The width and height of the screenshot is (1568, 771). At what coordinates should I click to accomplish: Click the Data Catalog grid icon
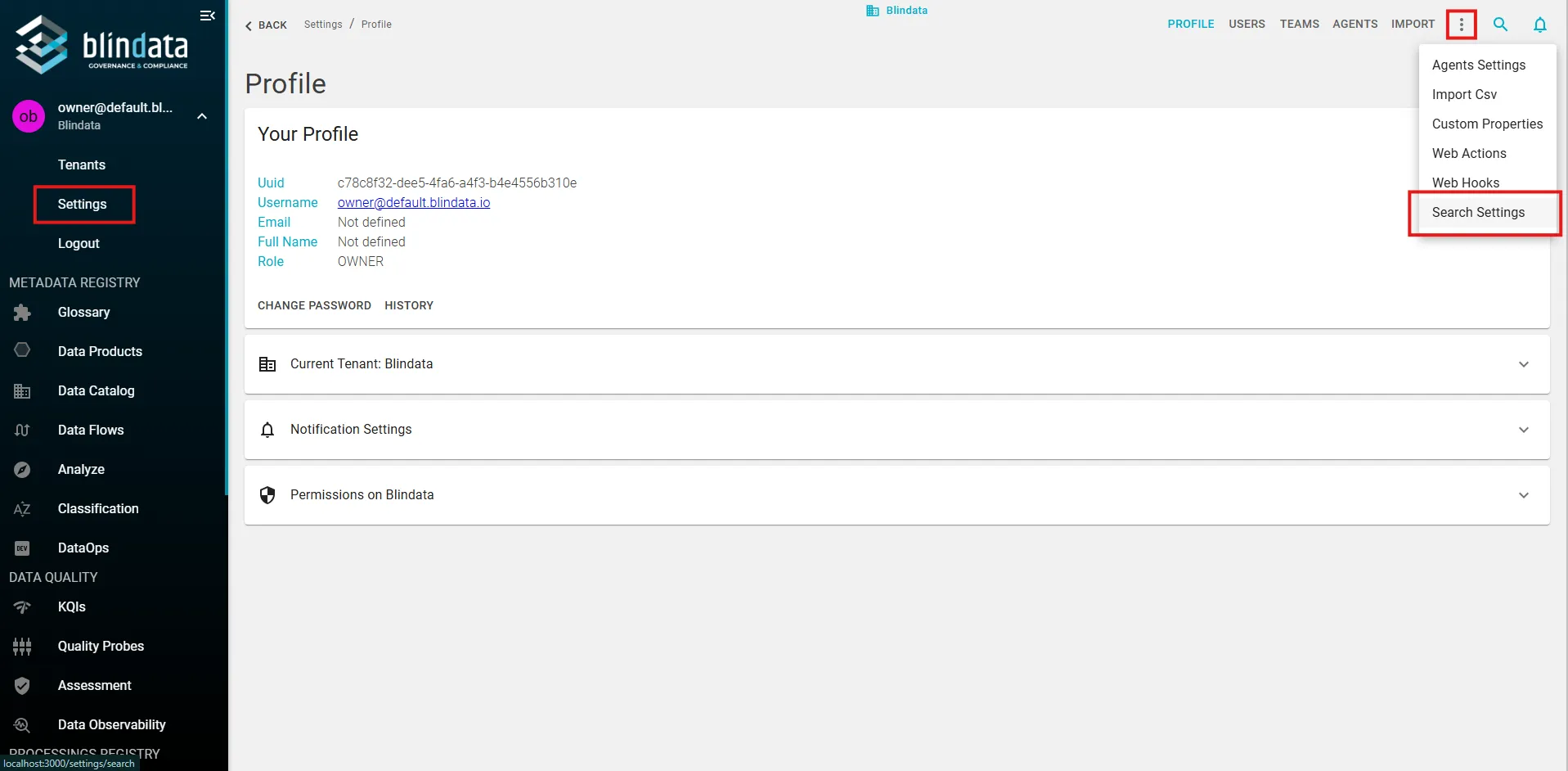pyautogui.click(x=22, y=390)
